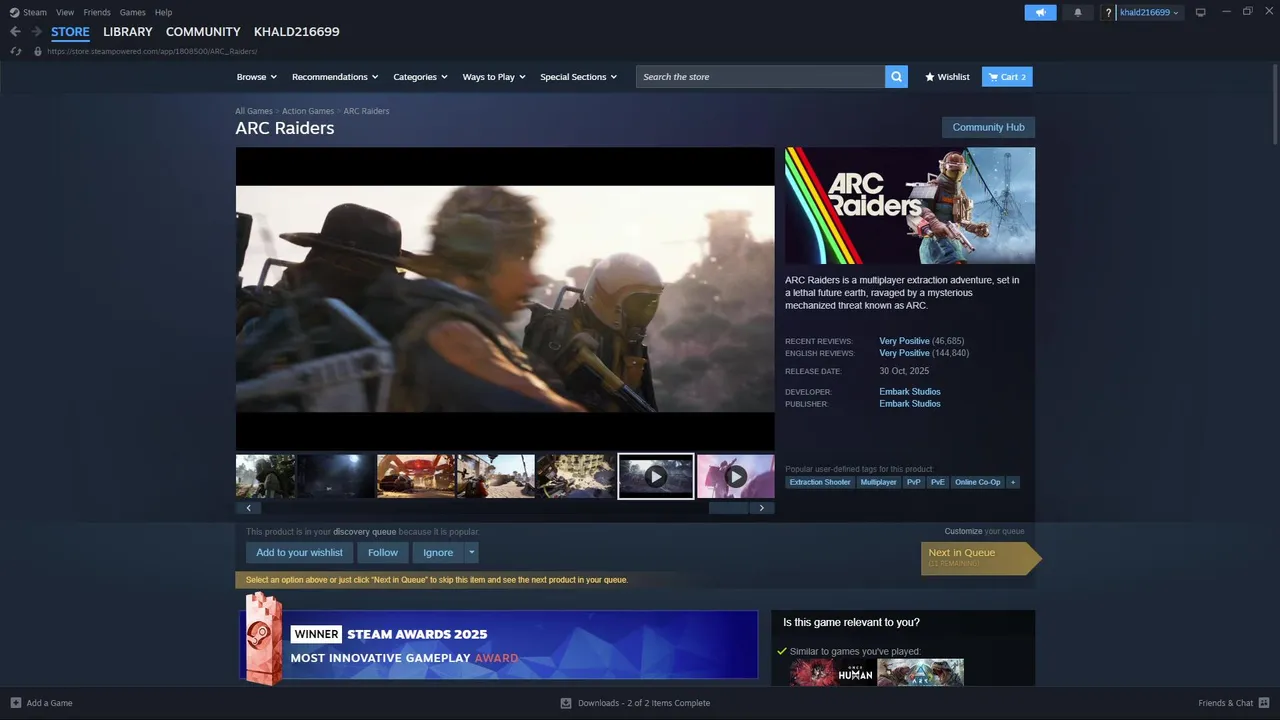Viewport: 1280px width, 720px height.
Task: Click the question mark help icon
Action: click(1108, 13)
